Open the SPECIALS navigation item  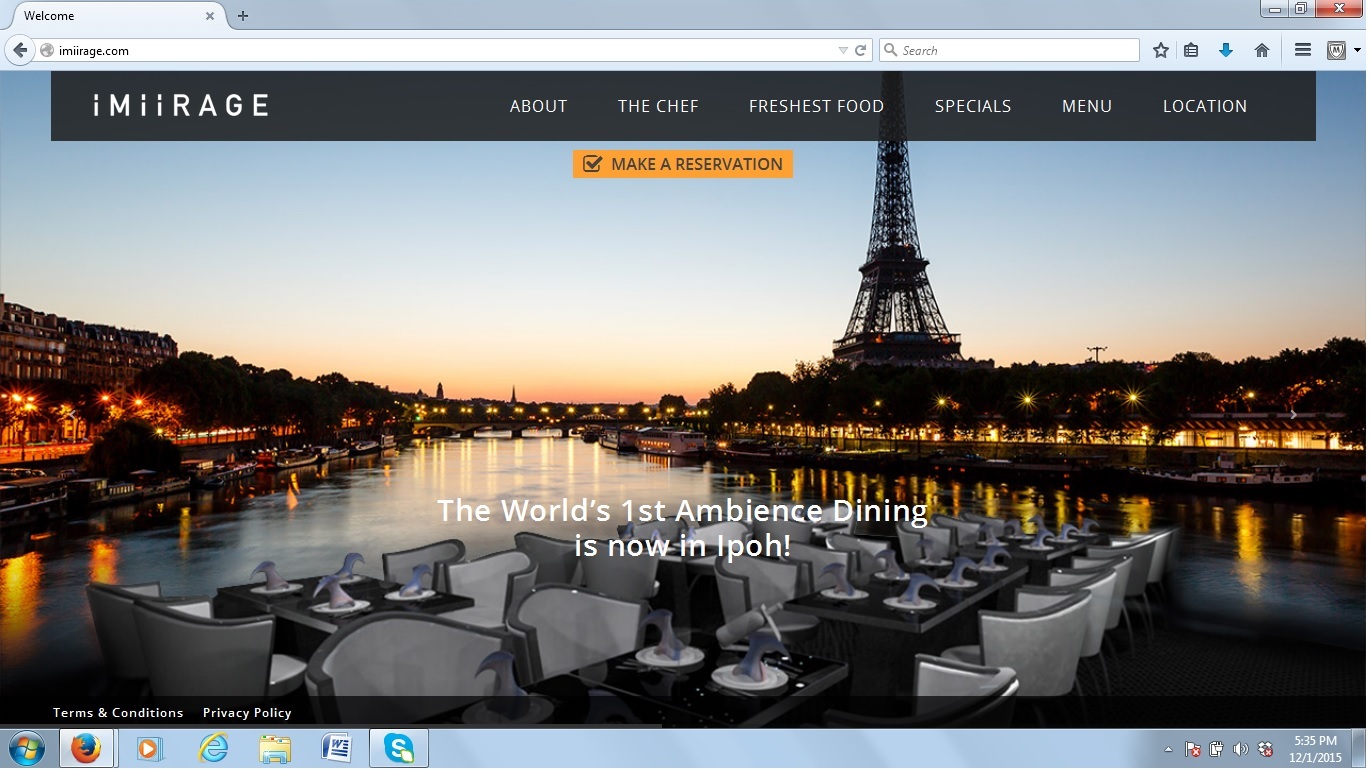973,106
